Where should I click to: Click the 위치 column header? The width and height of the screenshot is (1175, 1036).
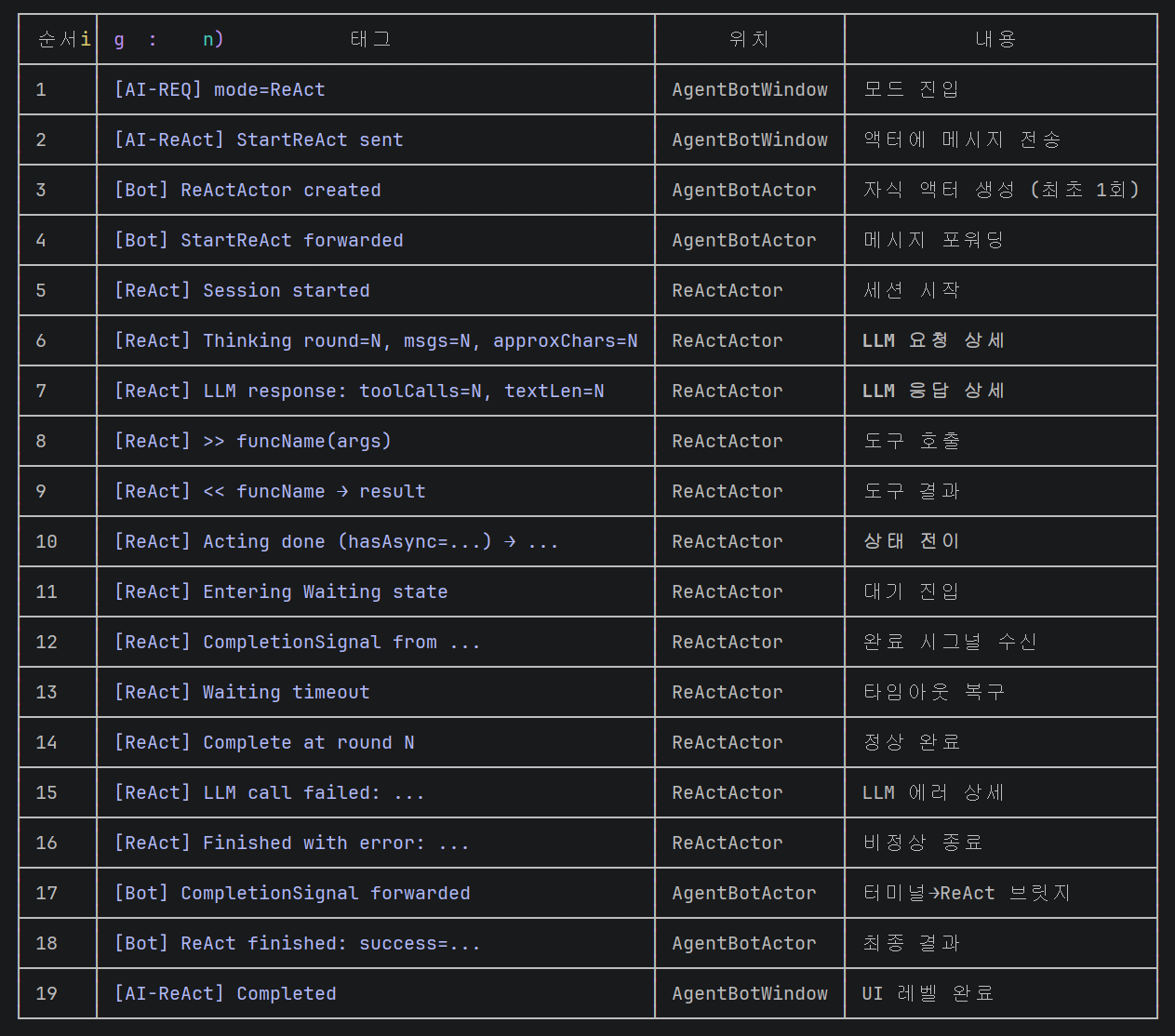point(749,39)
